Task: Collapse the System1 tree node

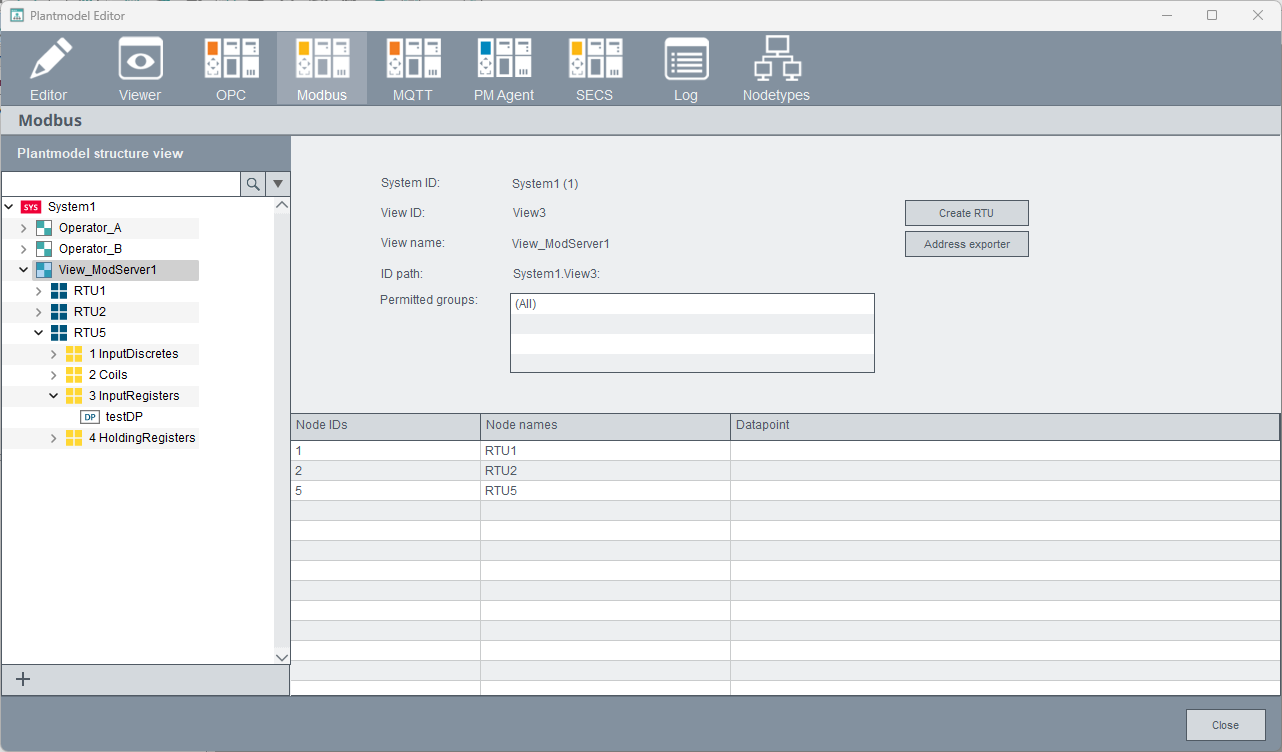Action: (9, 207)
